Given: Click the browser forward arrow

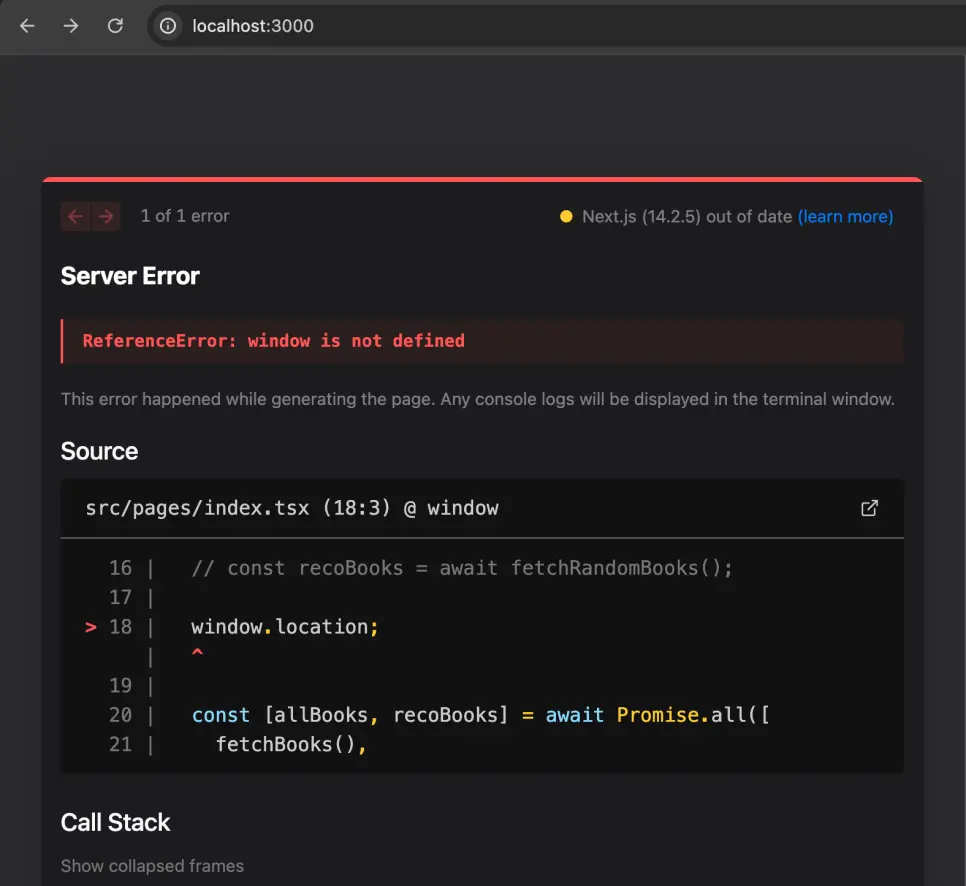Looking at the screenshot, I should point(71,26).
